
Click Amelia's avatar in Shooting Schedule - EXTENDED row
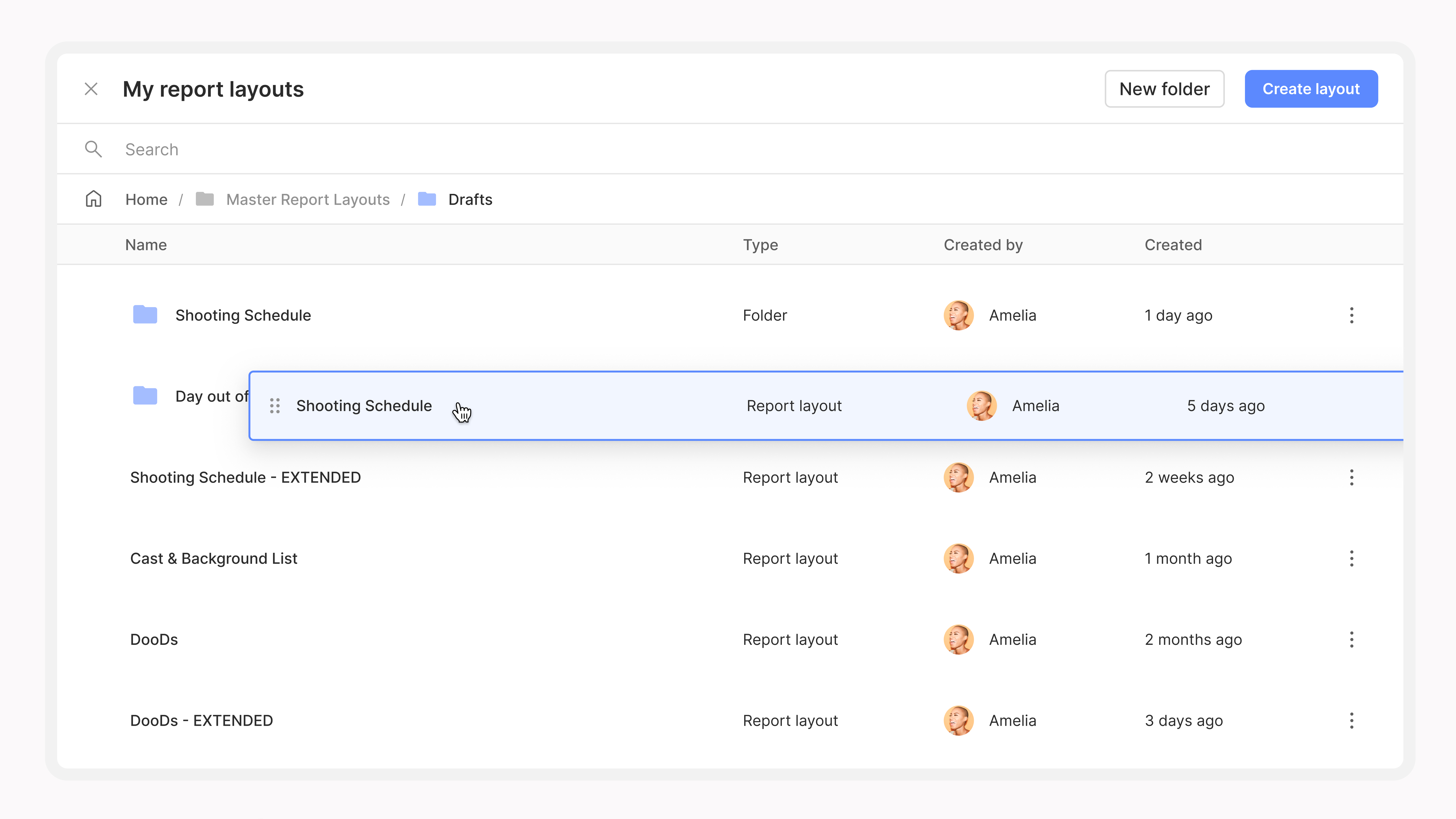pos(959,477)
